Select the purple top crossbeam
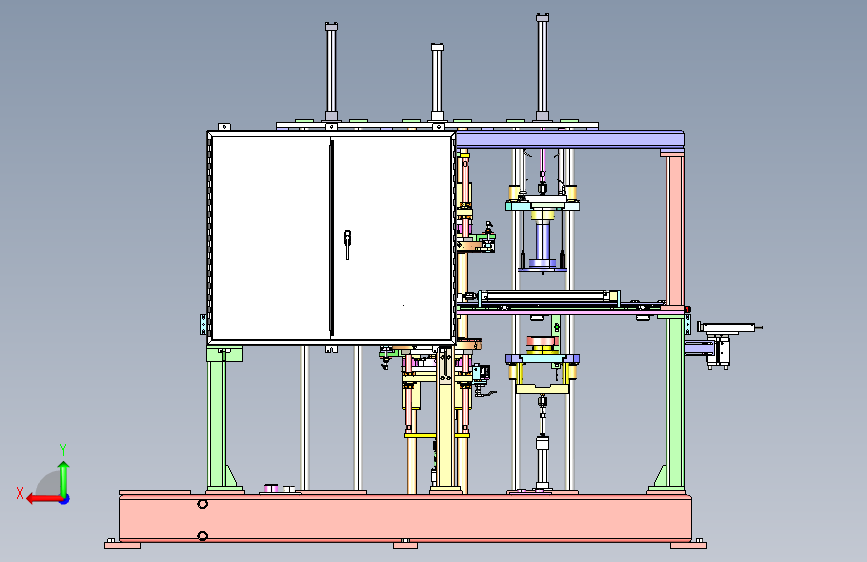The width and height of the screenshot is (867, 562). coord(570,139)
